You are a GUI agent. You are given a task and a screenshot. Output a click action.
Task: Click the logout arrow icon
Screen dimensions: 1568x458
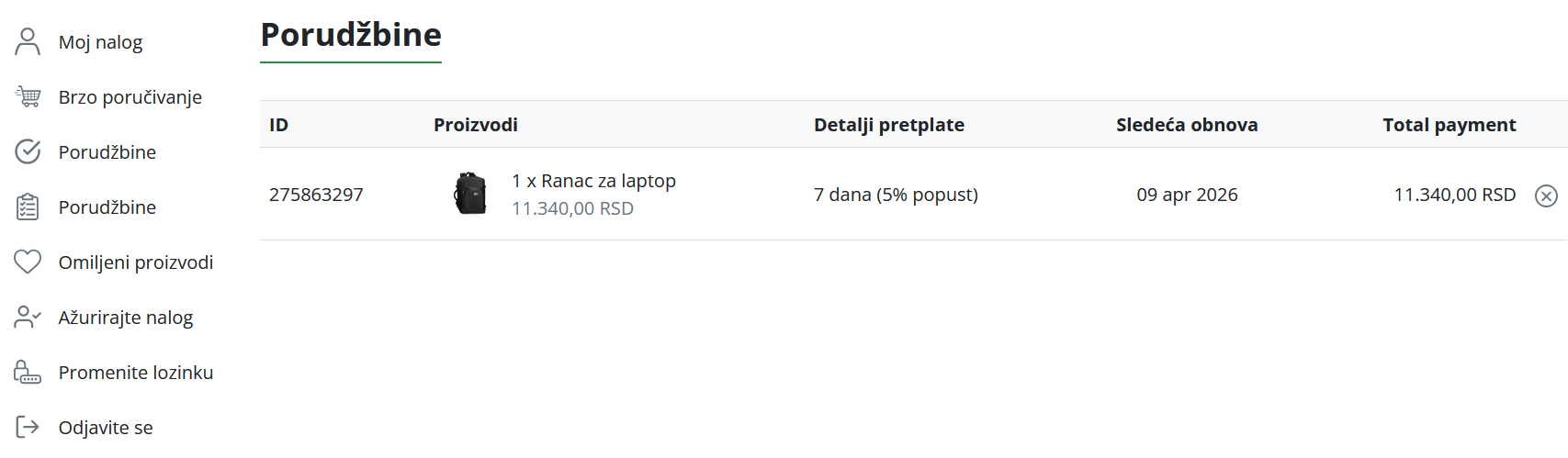coord(28,427)
